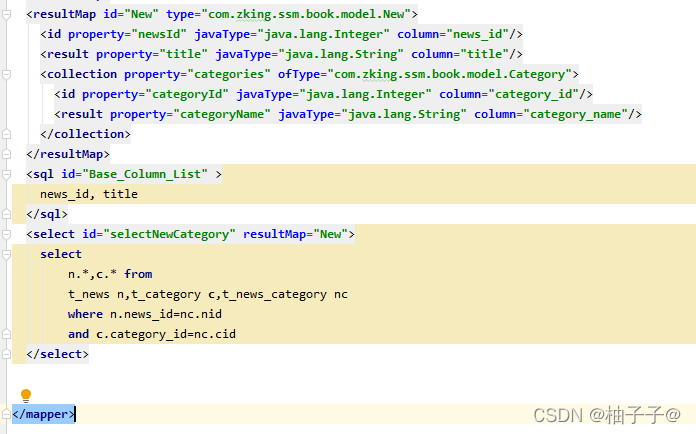This screenshot has height=434, width=696.
Task: Click the "n.*,c.* from" line
Action: coord(110,274)
